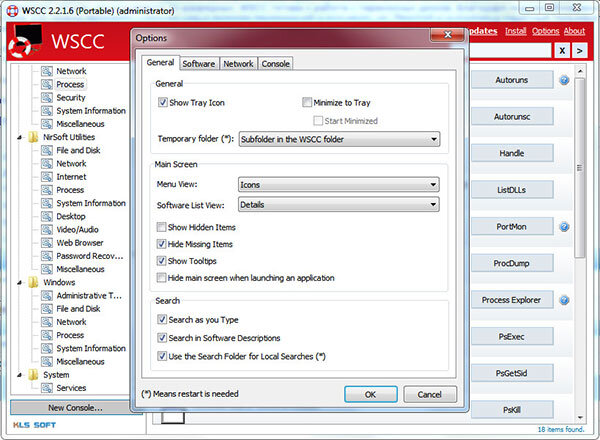Click the Services item icon under System

coord(47,388)
